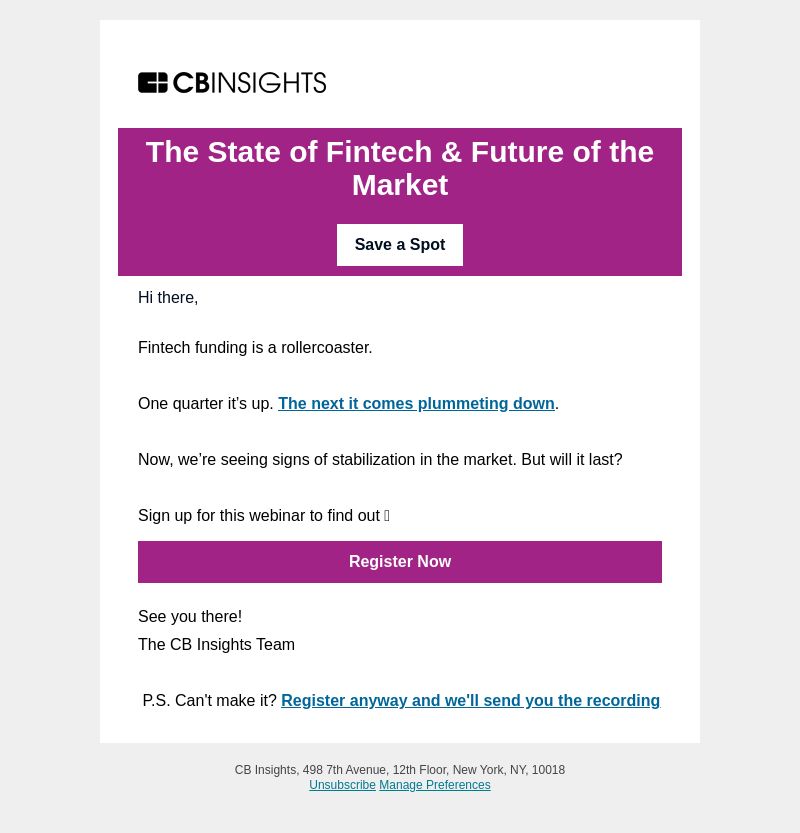This screenshot has width=800, height=833.
Task: Click the Unsubscribe link in the footer
Action: (x=342, y=785)
